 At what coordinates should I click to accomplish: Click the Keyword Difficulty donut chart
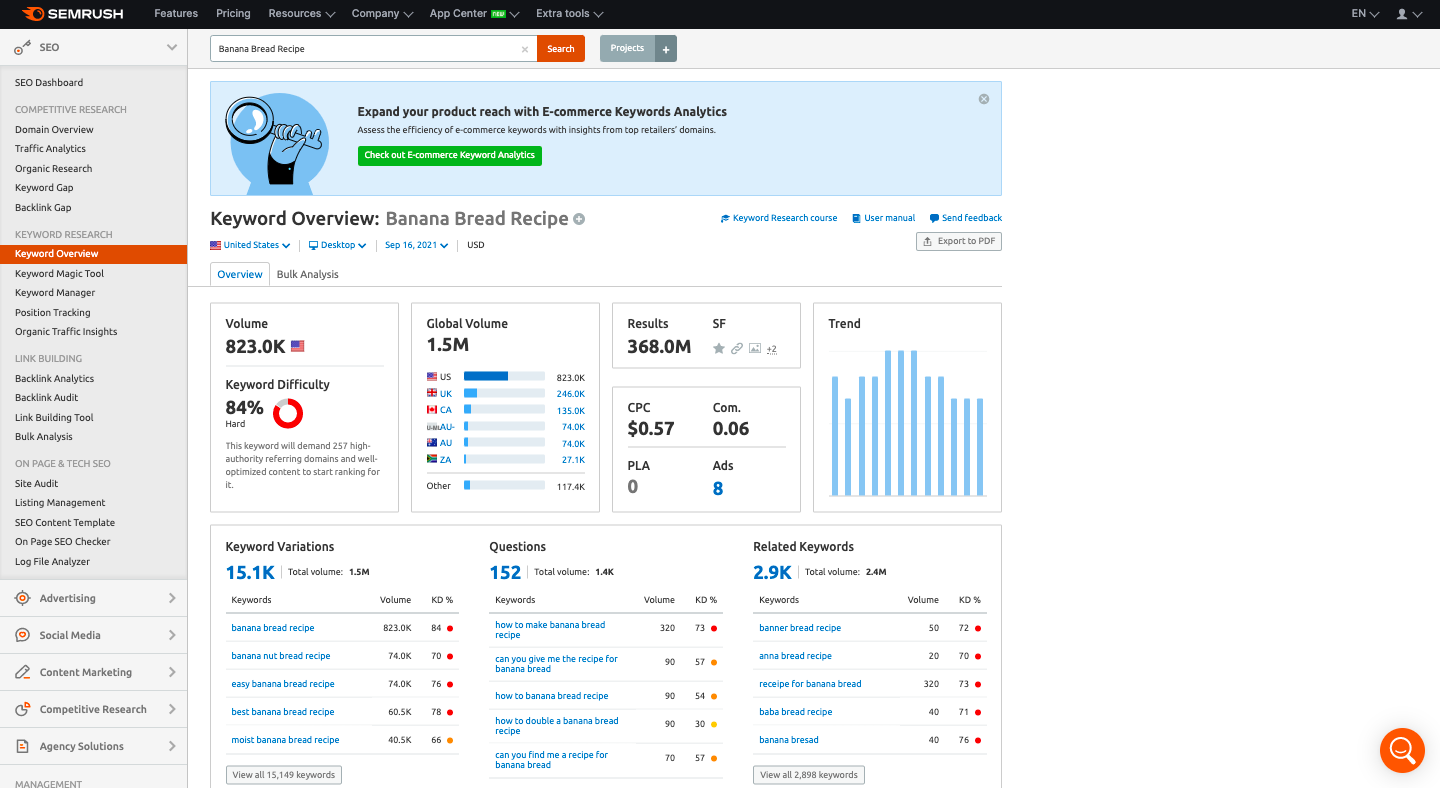[x=288, y=412]
